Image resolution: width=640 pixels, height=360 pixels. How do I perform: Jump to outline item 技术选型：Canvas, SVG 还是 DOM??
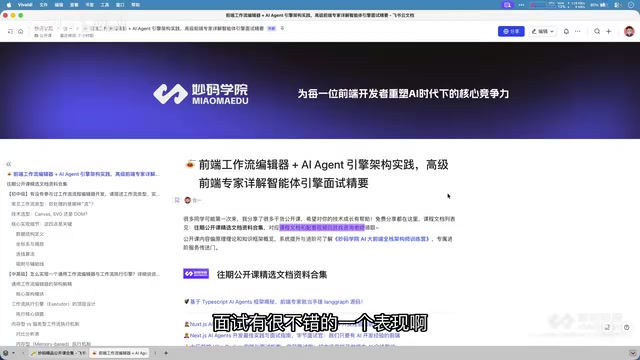coord(49,214)
